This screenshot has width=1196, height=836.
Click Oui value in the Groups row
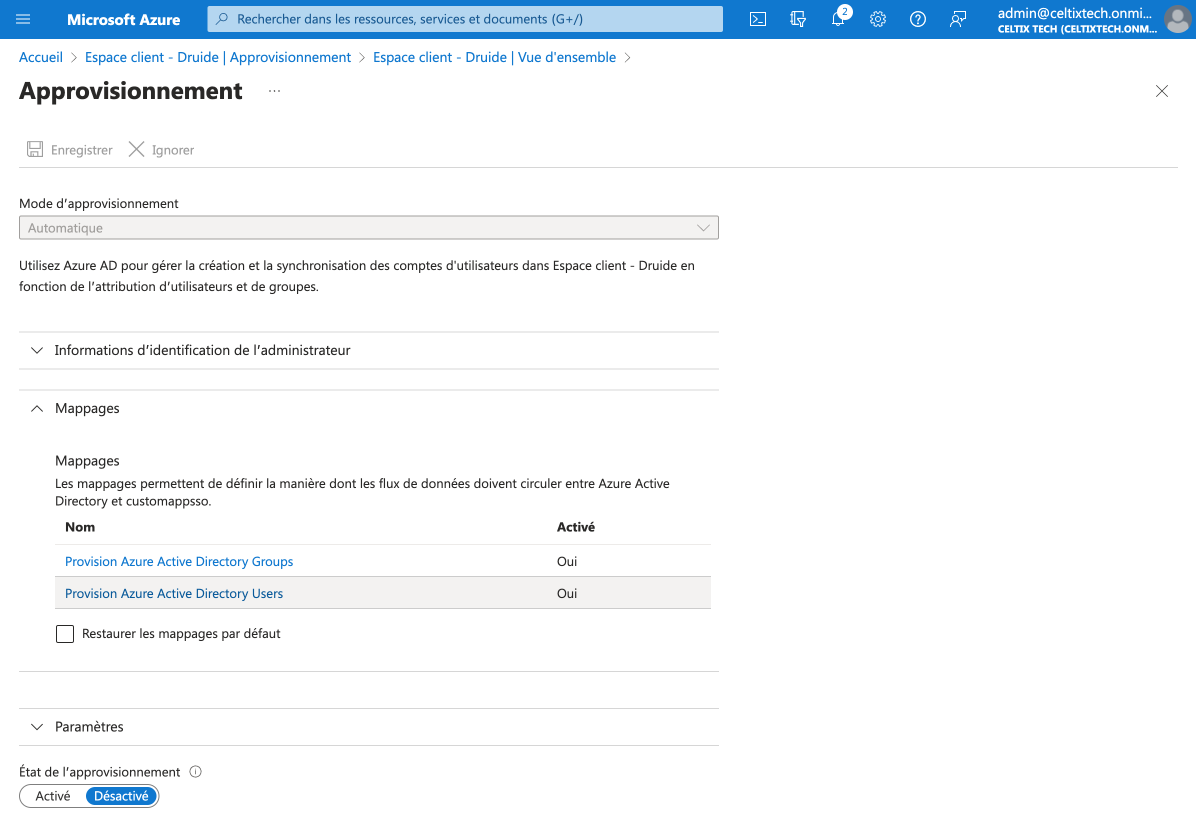[567, 561]
